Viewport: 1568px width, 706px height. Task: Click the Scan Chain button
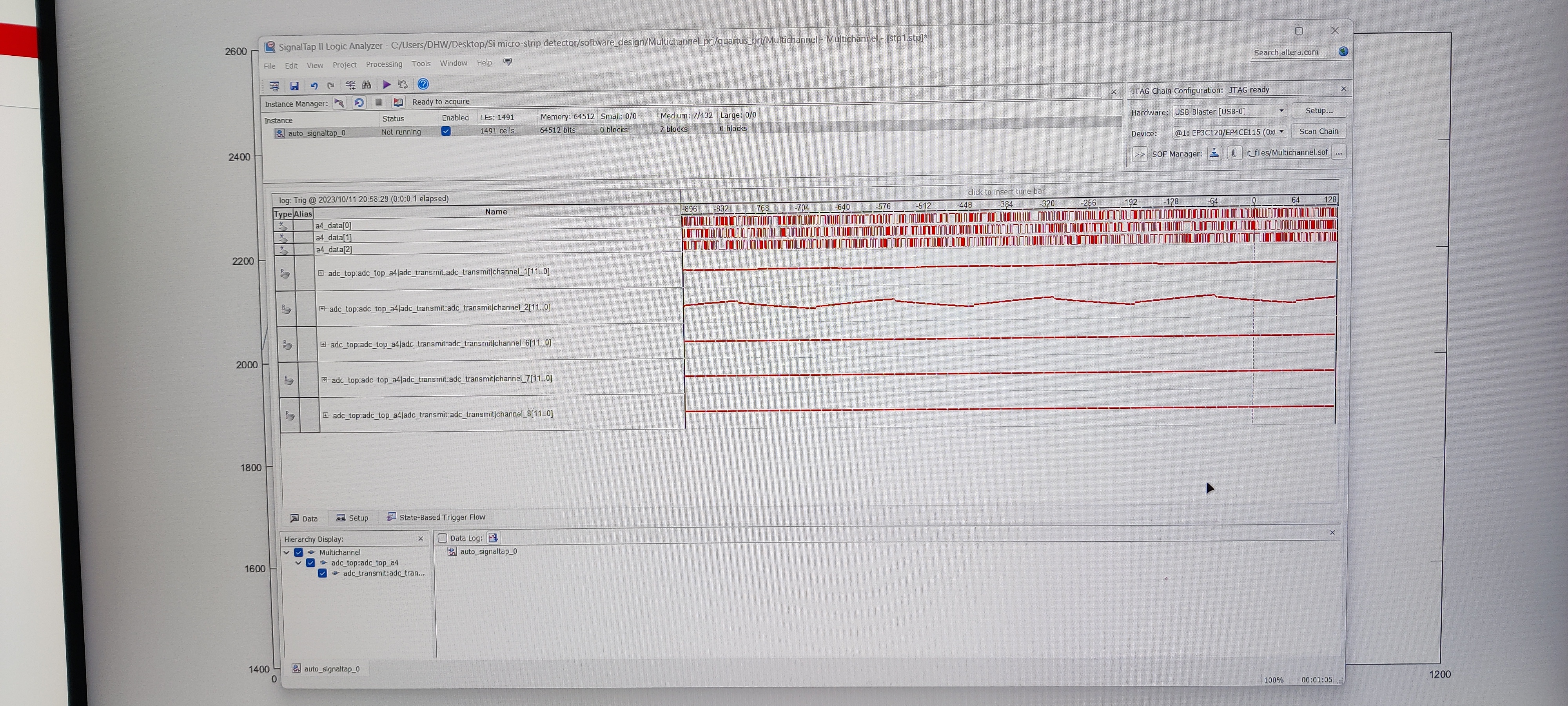[1318, 131]
